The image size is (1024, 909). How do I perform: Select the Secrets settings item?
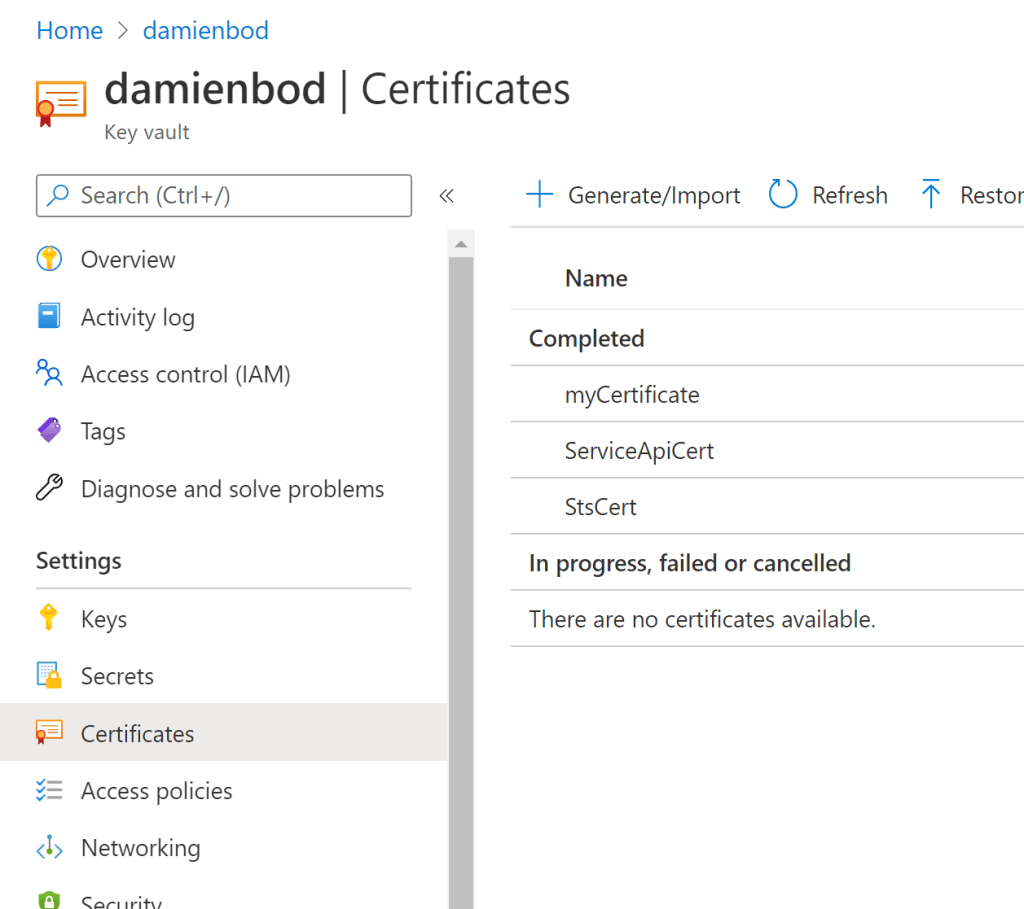(x=223, y=676)
